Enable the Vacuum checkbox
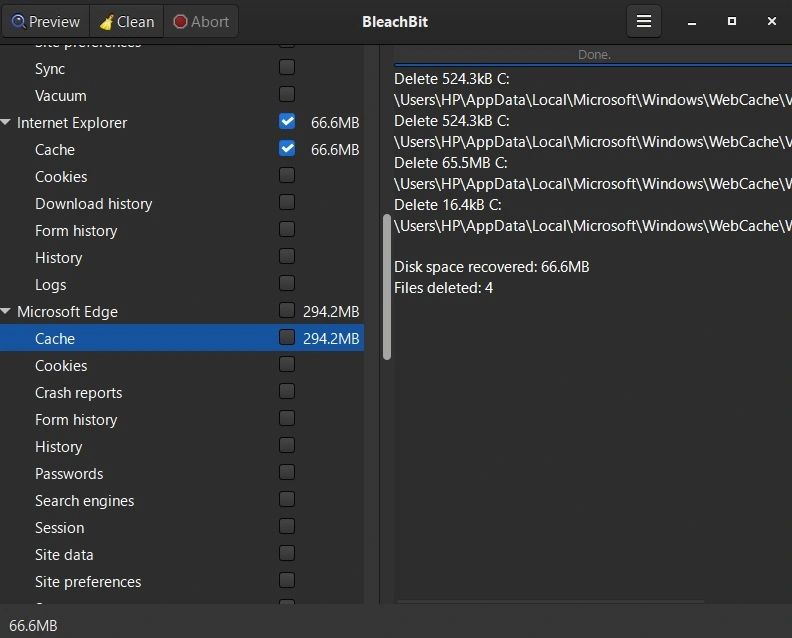The width and height of the screenshot is (792, 638). click(287, 94)
